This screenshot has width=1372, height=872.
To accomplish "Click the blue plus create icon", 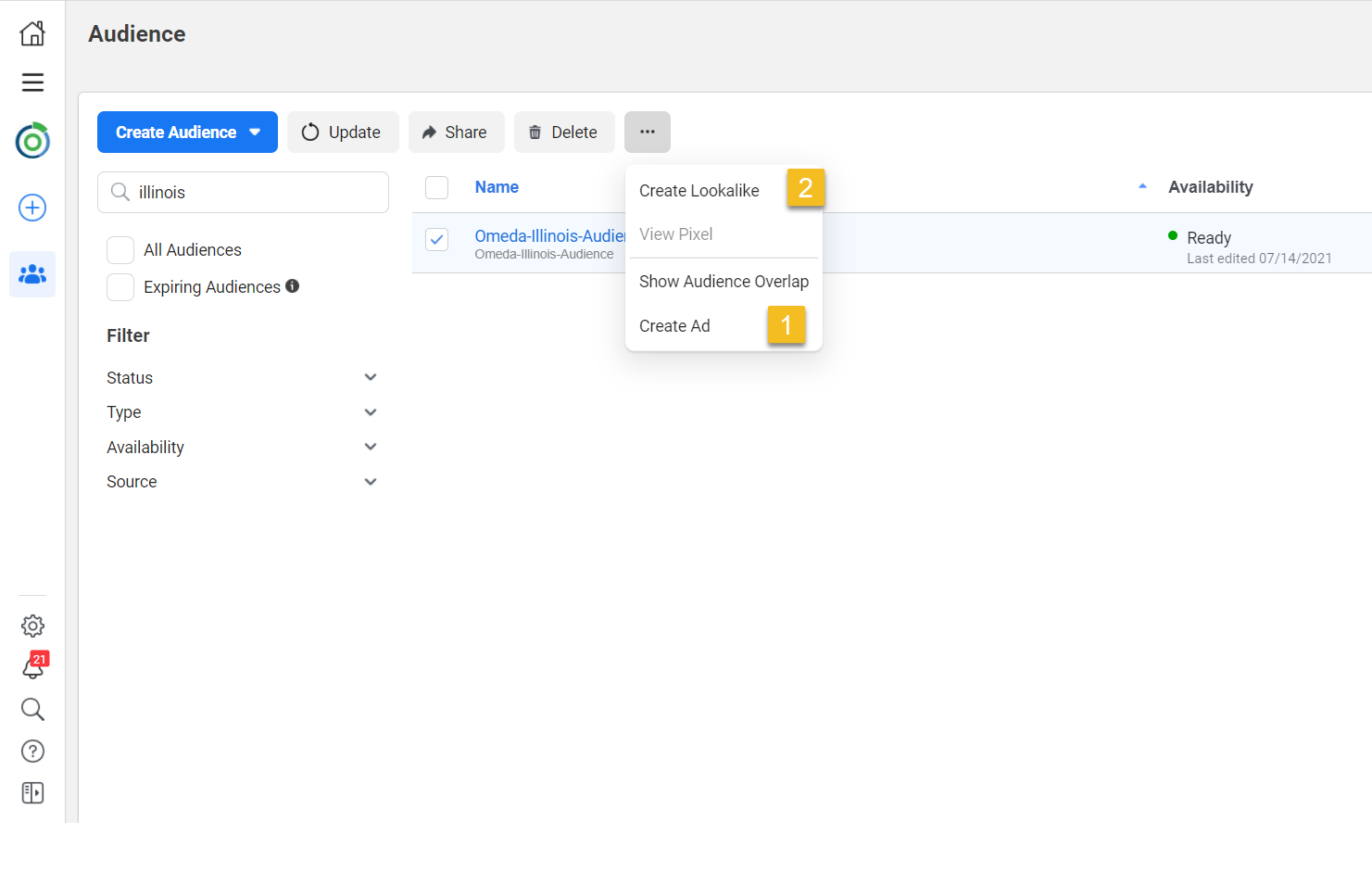I will tap(32, 208).
